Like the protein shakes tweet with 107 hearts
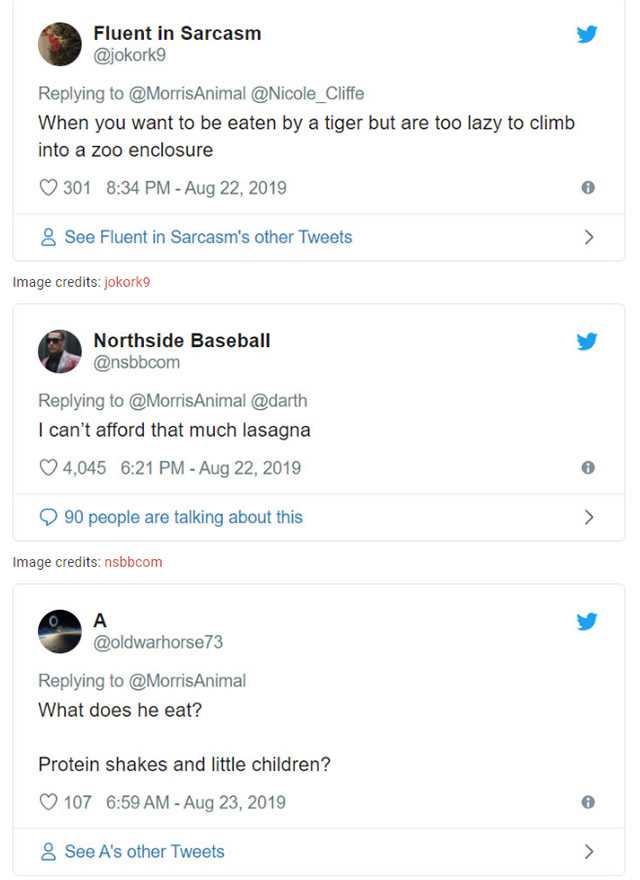 48,802
